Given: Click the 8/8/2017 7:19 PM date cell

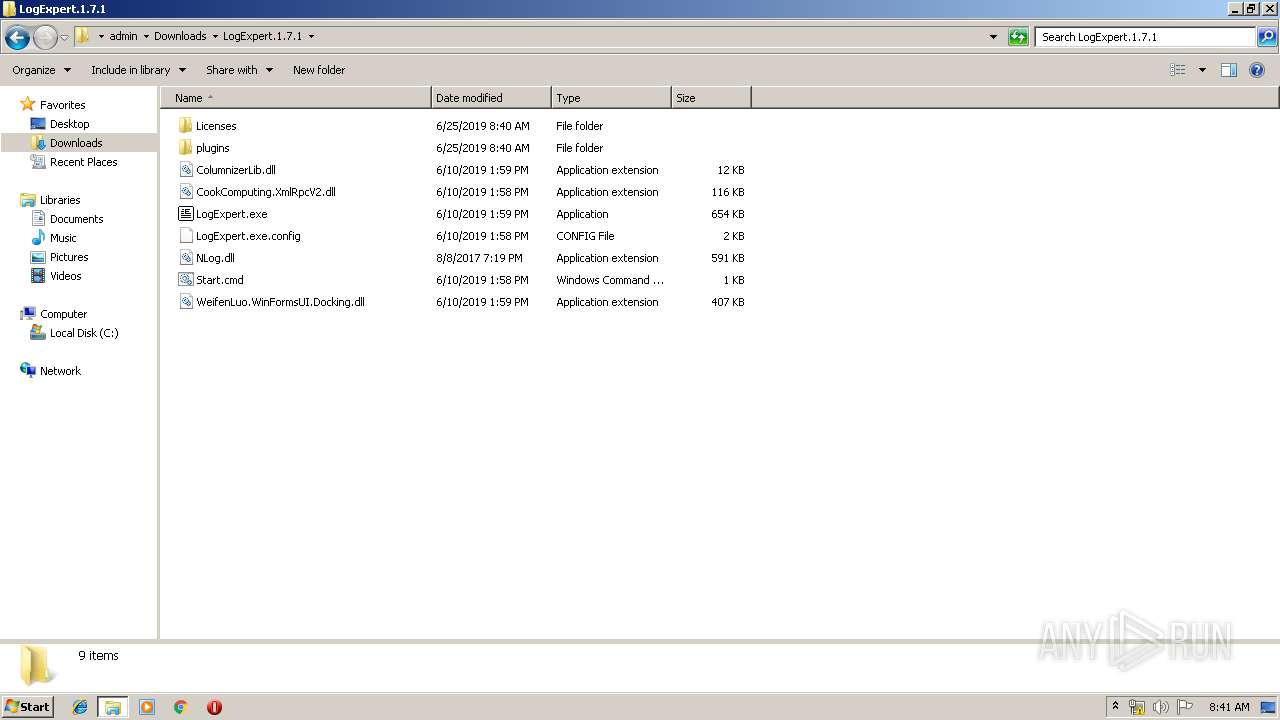Looking at the screenshot, I should pos(479,258).
